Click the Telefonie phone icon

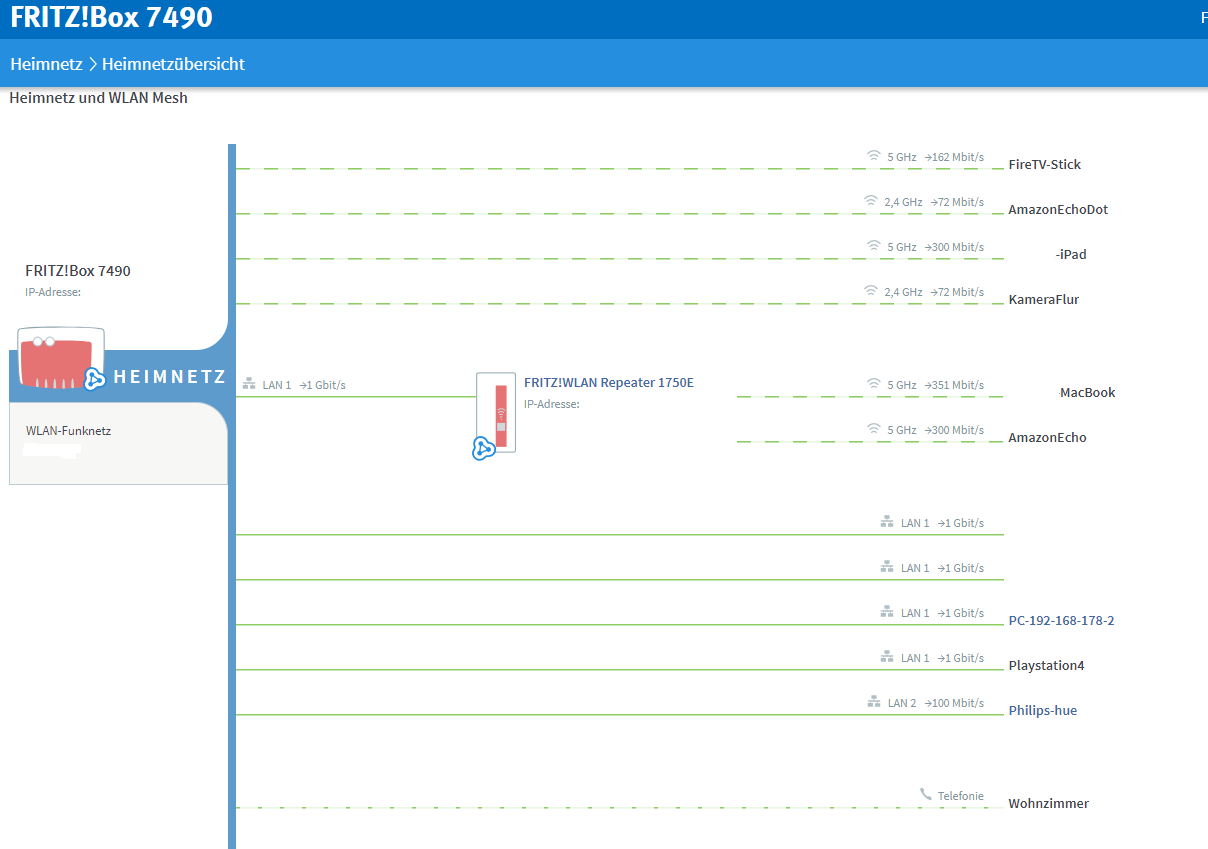pos(926,795)
